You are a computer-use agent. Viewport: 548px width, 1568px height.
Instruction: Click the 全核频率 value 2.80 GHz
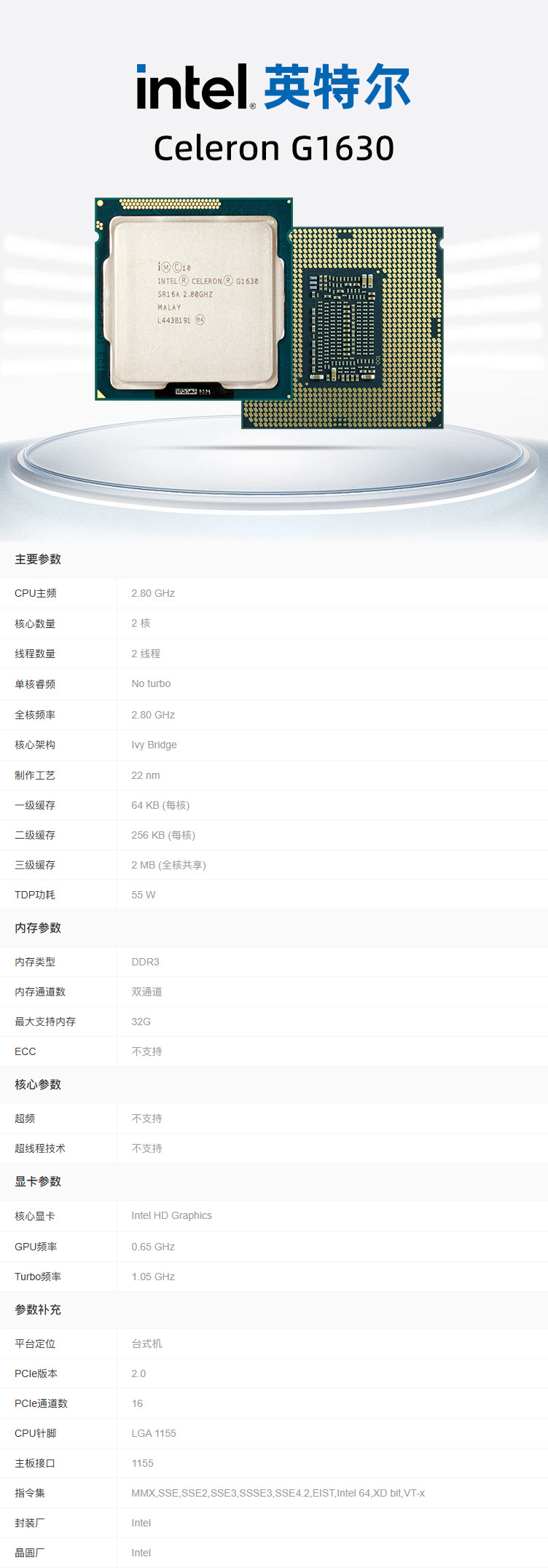[153, 715]
